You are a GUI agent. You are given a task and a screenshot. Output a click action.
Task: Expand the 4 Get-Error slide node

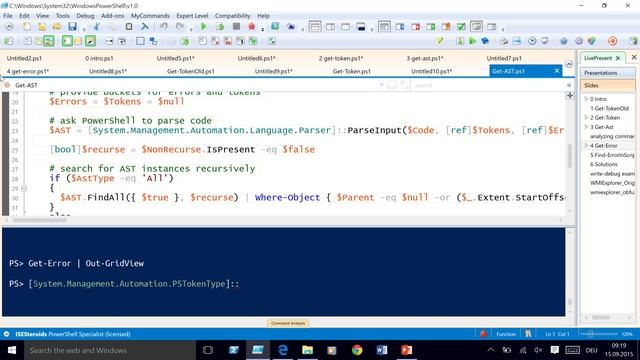586,145
